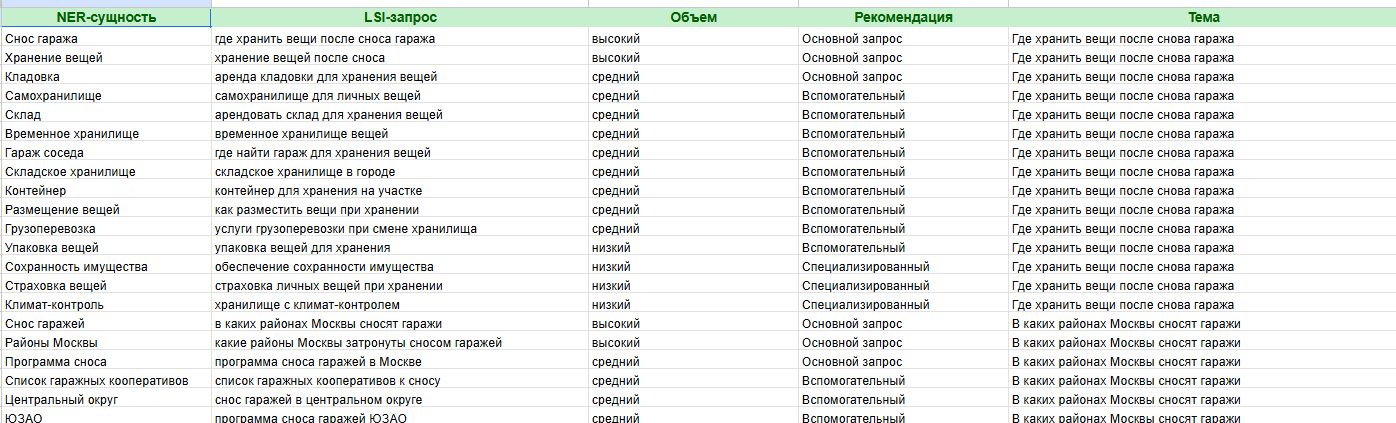Click the Объем column header
This screenshot has width=1396, height=423.
click(692, 18)
